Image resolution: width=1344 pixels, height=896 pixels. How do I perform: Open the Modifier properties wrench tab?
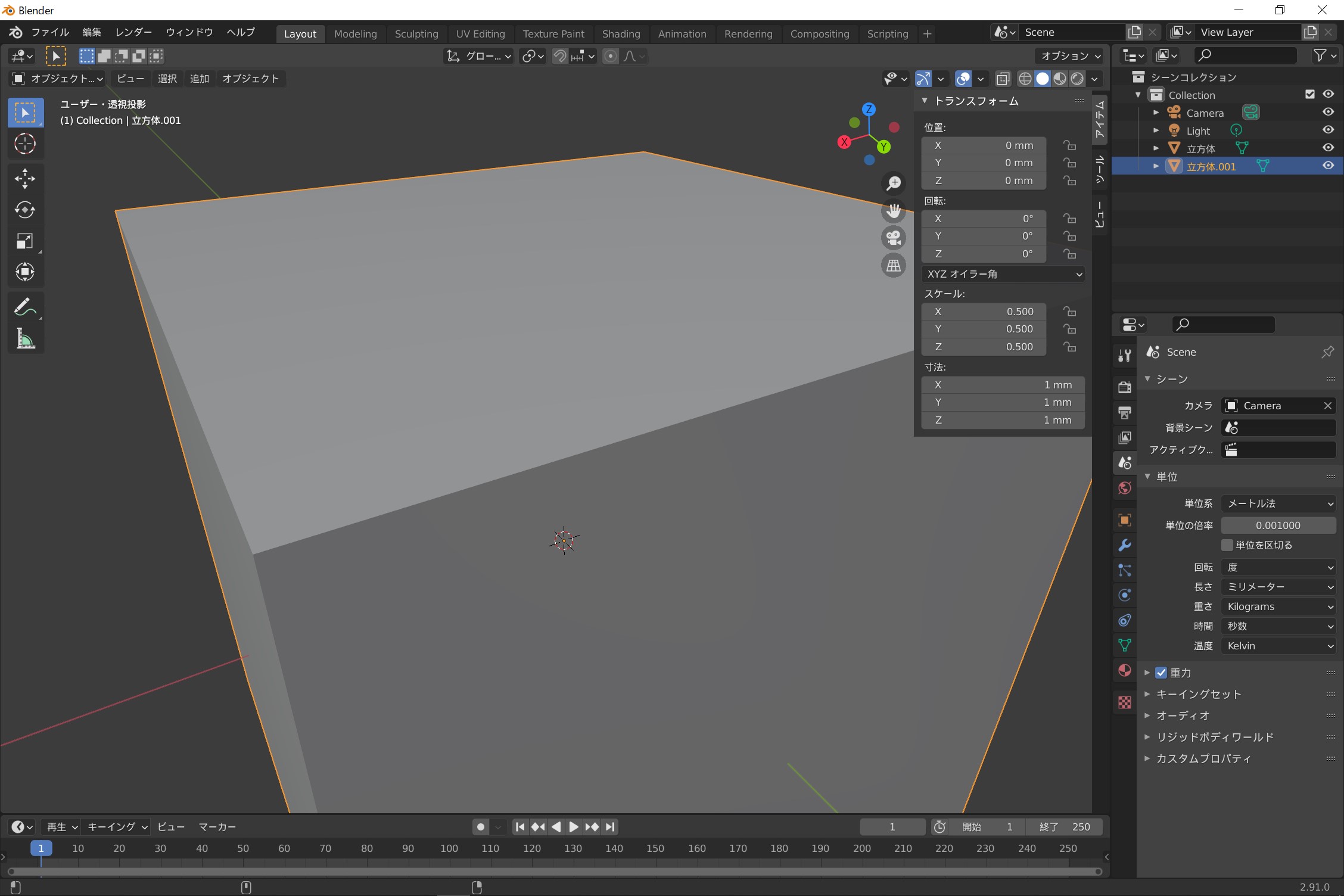[x=1124, y=545]
